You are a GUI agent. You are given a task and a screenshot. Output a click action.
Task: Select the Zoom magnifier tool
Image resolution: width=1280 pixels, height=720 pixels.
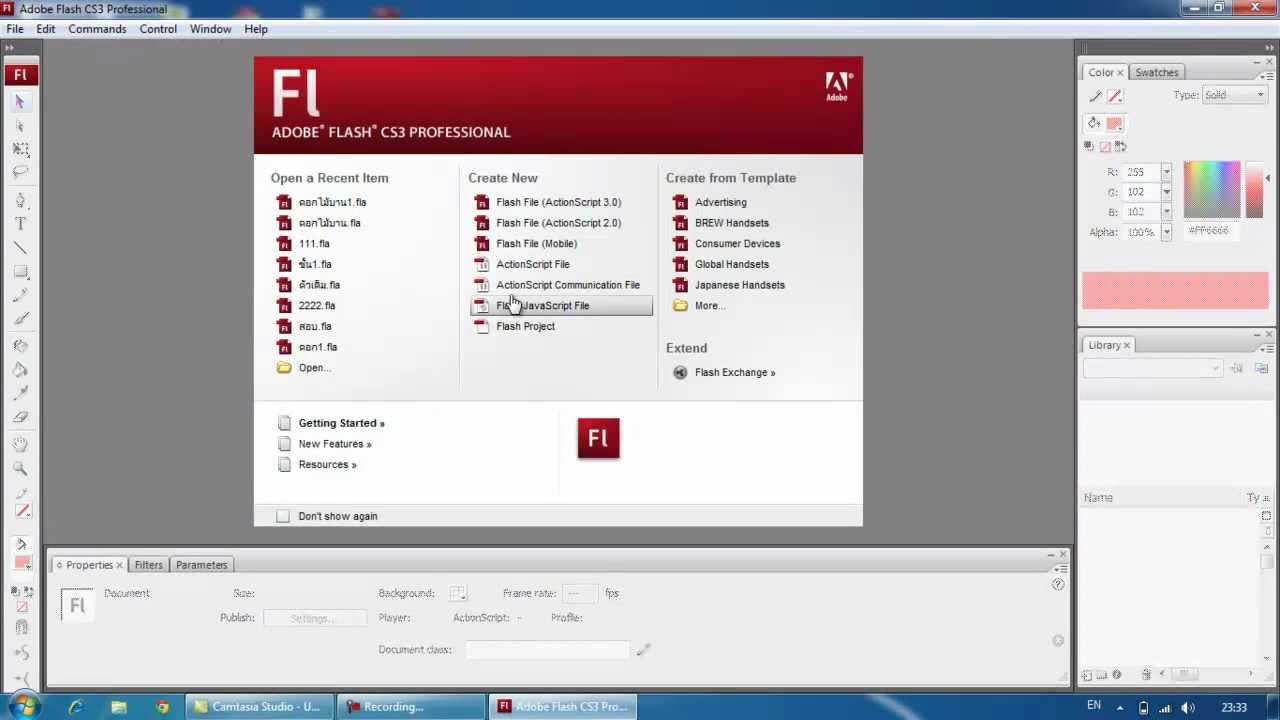[x=20, y=468]
